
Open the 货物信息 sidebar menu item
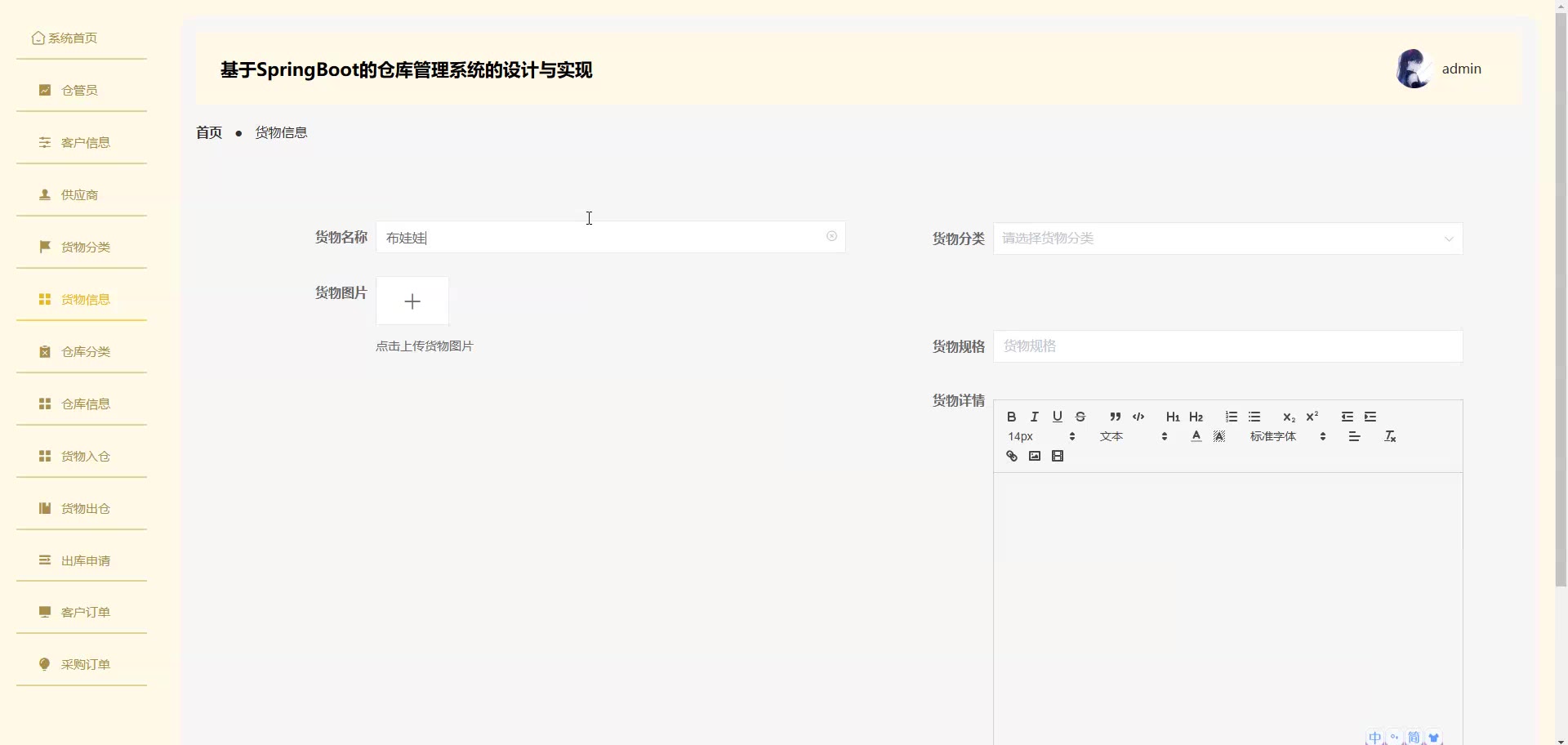click(x=81, y=299)
